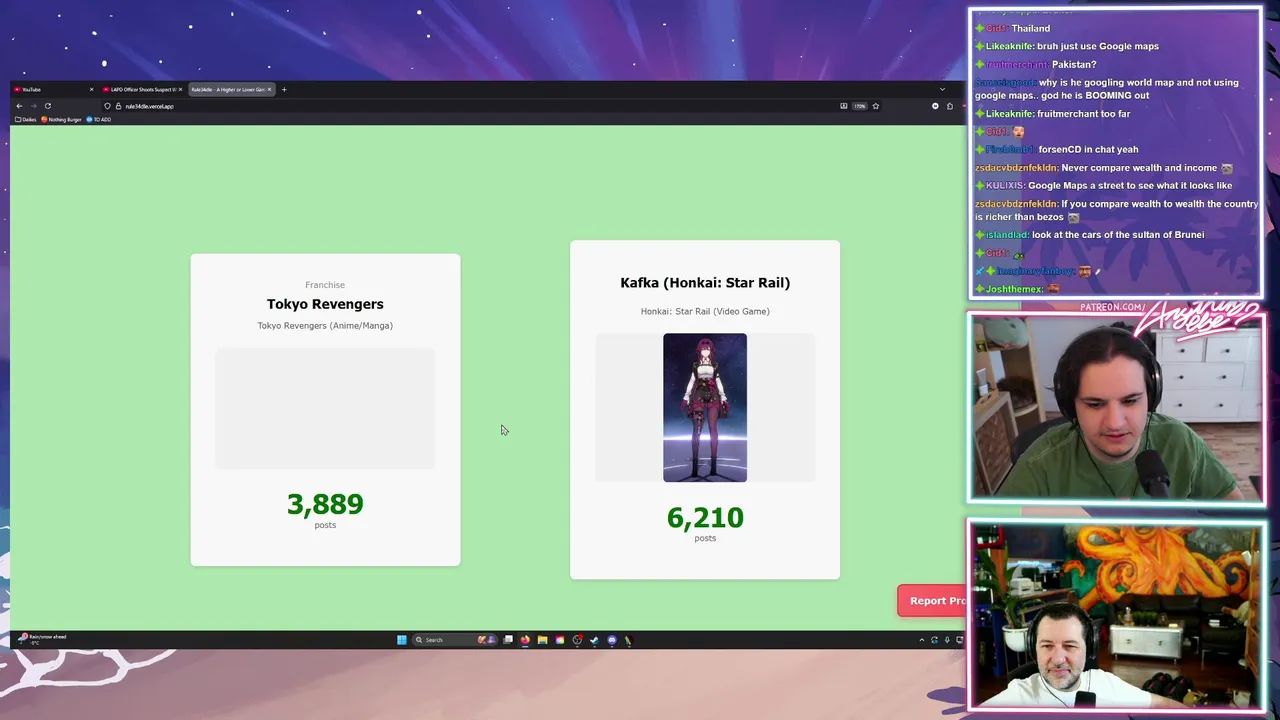Choose the Tokyo Revengers card
Viewport: 1280px width, 720px height.
click(325, 410)
